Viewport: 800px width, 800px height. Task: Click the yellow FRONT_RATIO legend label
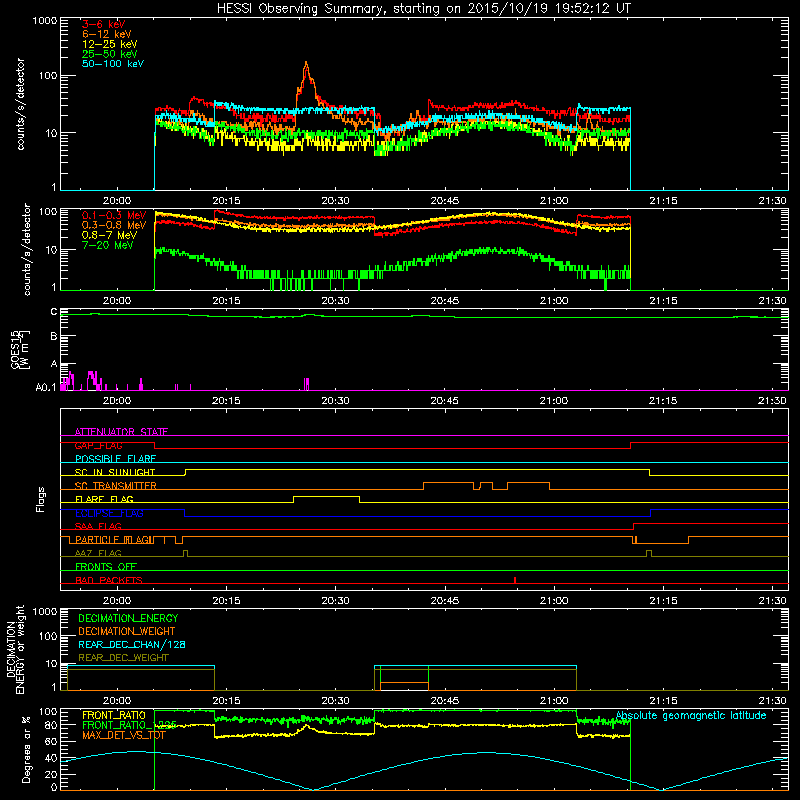coord(114,715)
